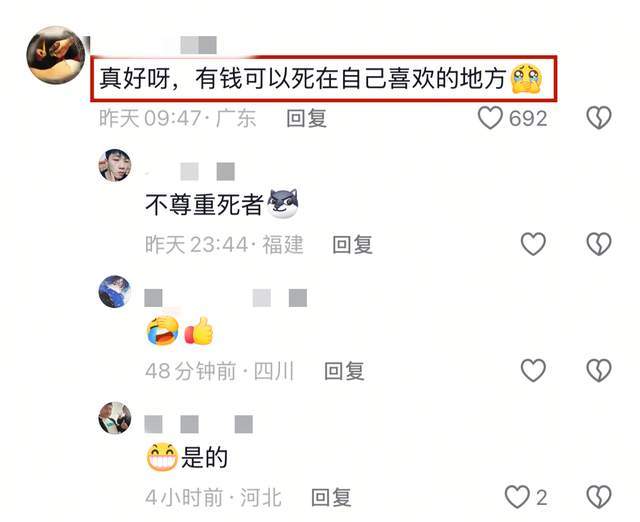The height and width of the screenshot is (522, 640).
Task: Click 回复 on the 河北 comment
Action: pos(331,498)
